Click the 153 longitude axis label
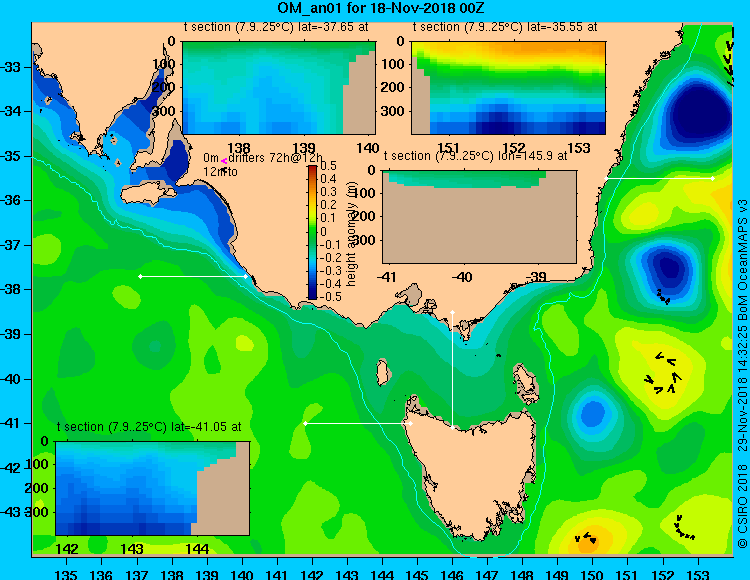Image resolution: width=750 pixels, height=580 pixels. [x=697, y=573]
